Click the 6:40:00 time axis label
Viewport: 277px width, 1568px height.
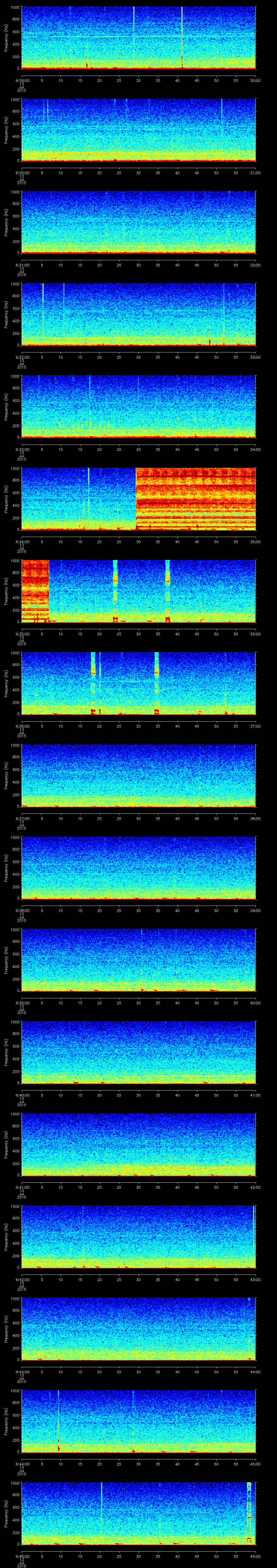coord(22,1095)
